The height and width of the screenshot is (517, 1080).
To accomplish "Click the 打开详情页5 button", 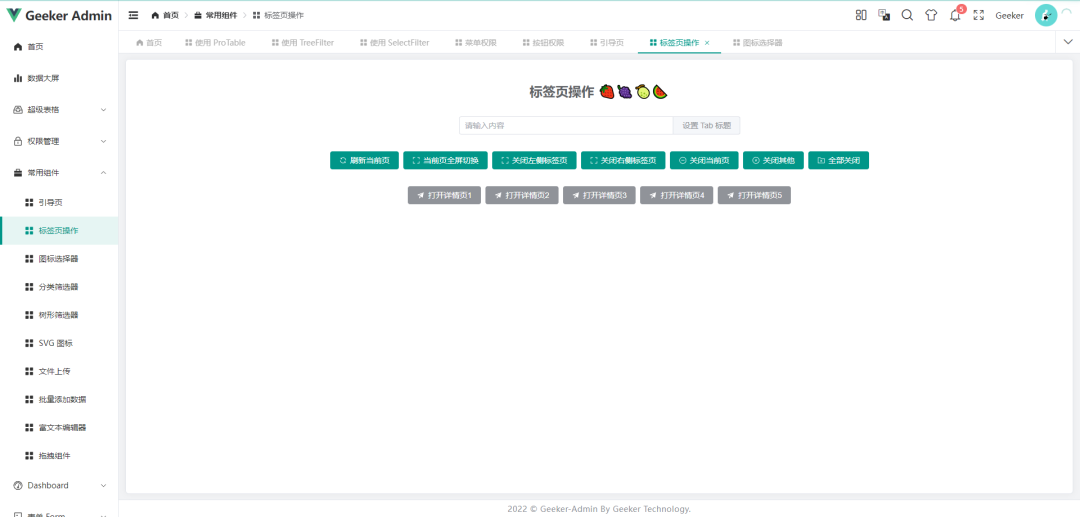I will [x=754, y=196].
